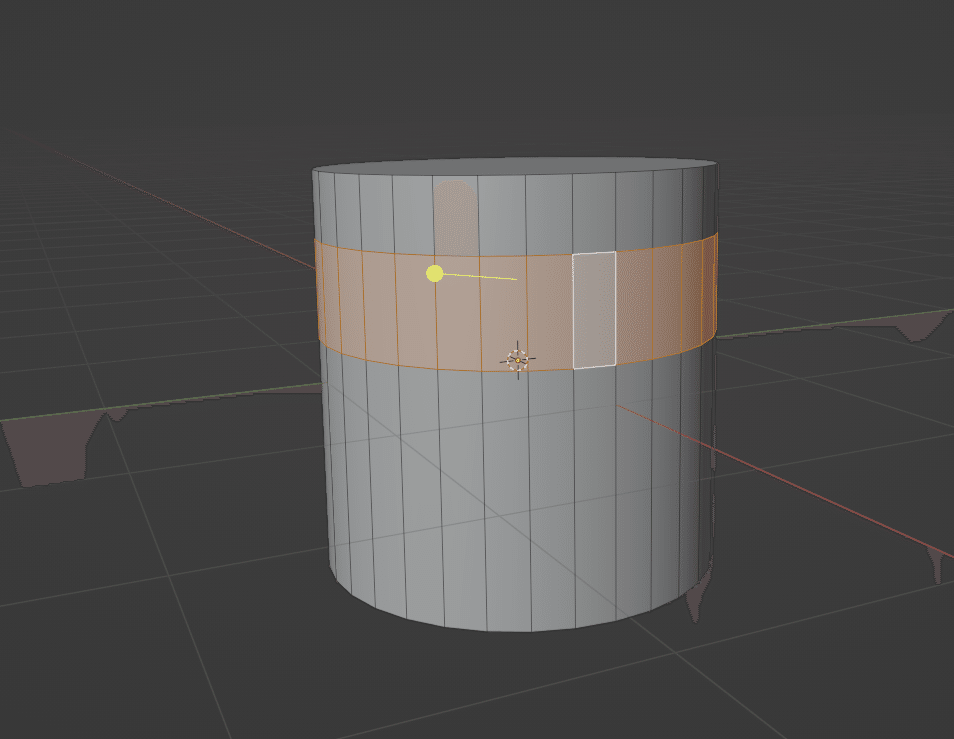The image size is (954, 739).
Task: Select the cylinder's flat top cap face
Action: coord(515,166)
